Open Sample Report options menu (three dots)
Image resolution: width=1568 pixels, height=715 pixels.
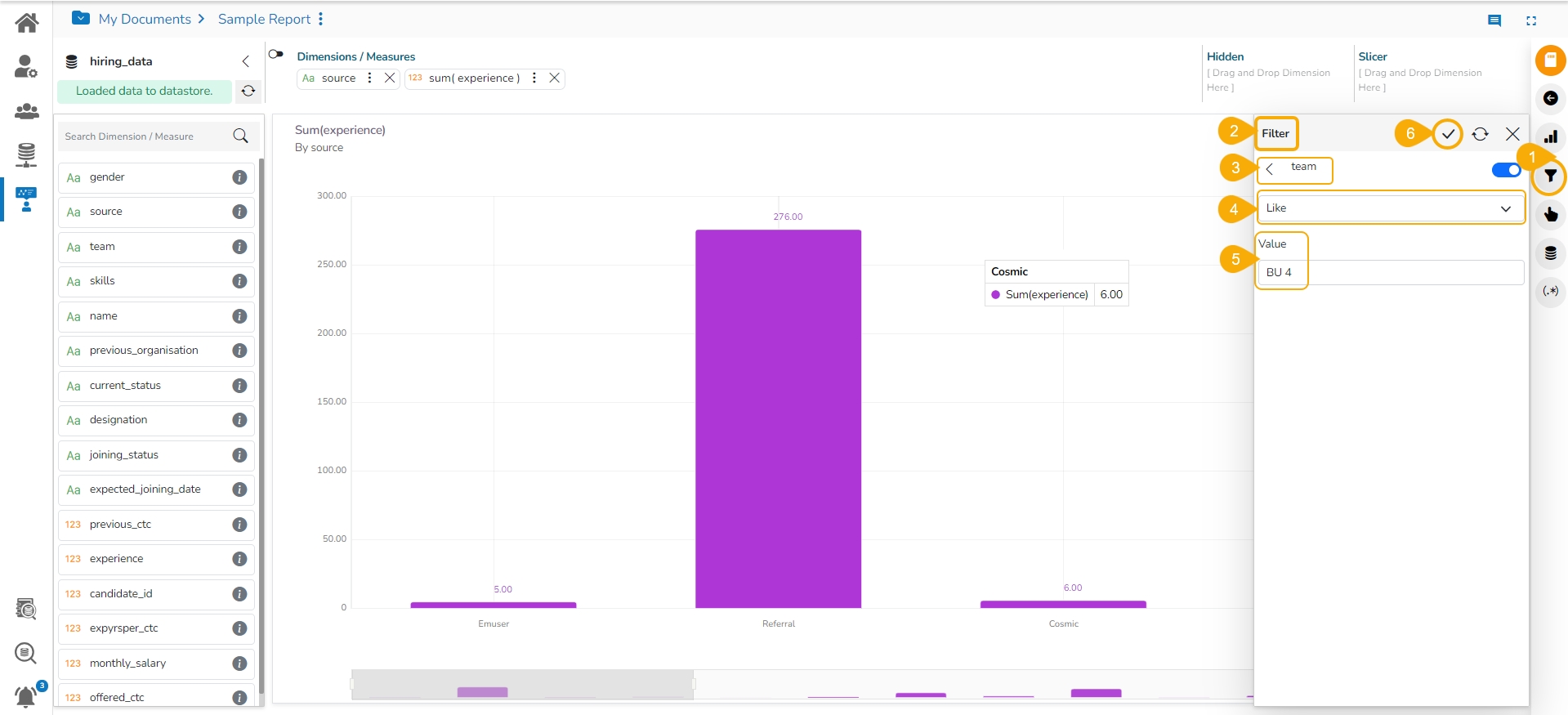pos(321,19)
